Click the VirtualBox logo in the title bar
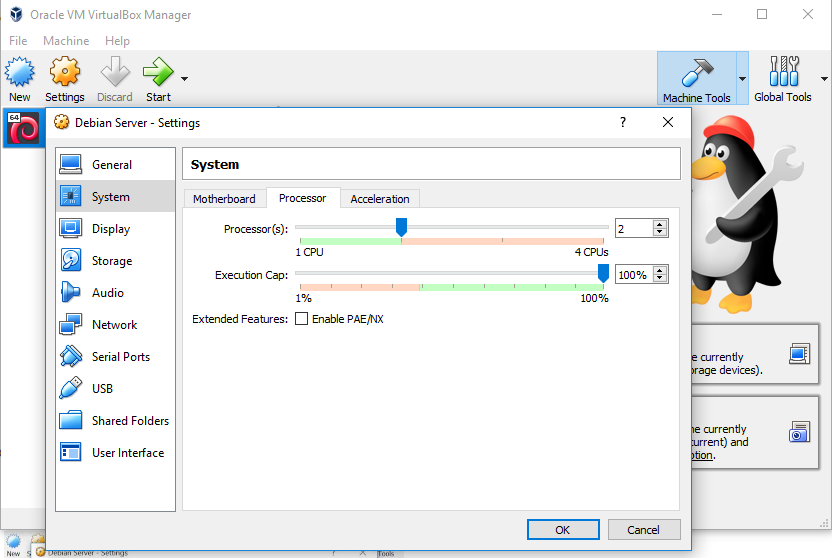 16,14
